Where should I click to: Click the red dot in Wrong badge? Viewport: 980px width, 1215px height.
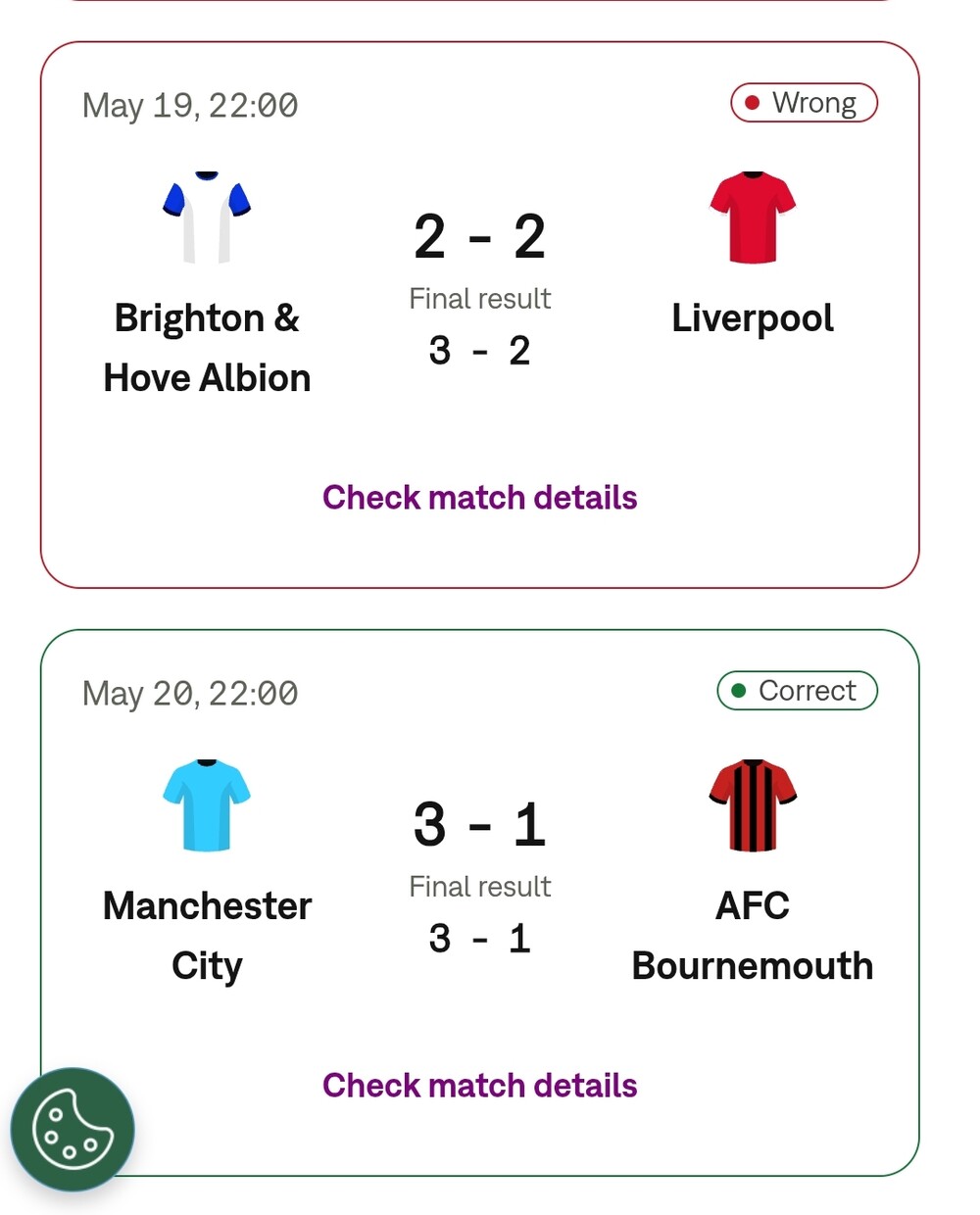pos(753,103)
